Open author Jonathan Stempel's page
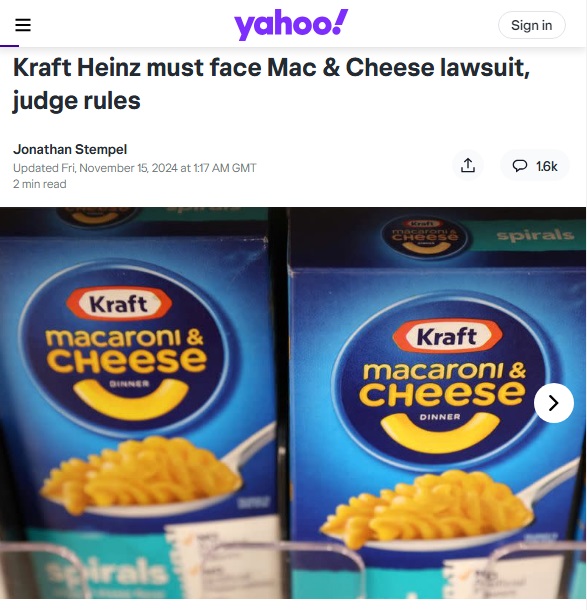Screen dimensions: 587x610 70,149
